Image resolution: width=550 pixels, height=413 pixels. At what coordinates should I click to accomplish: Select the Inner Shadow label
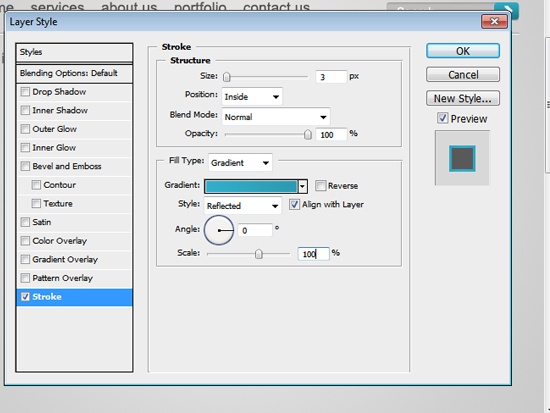point(60,111)
